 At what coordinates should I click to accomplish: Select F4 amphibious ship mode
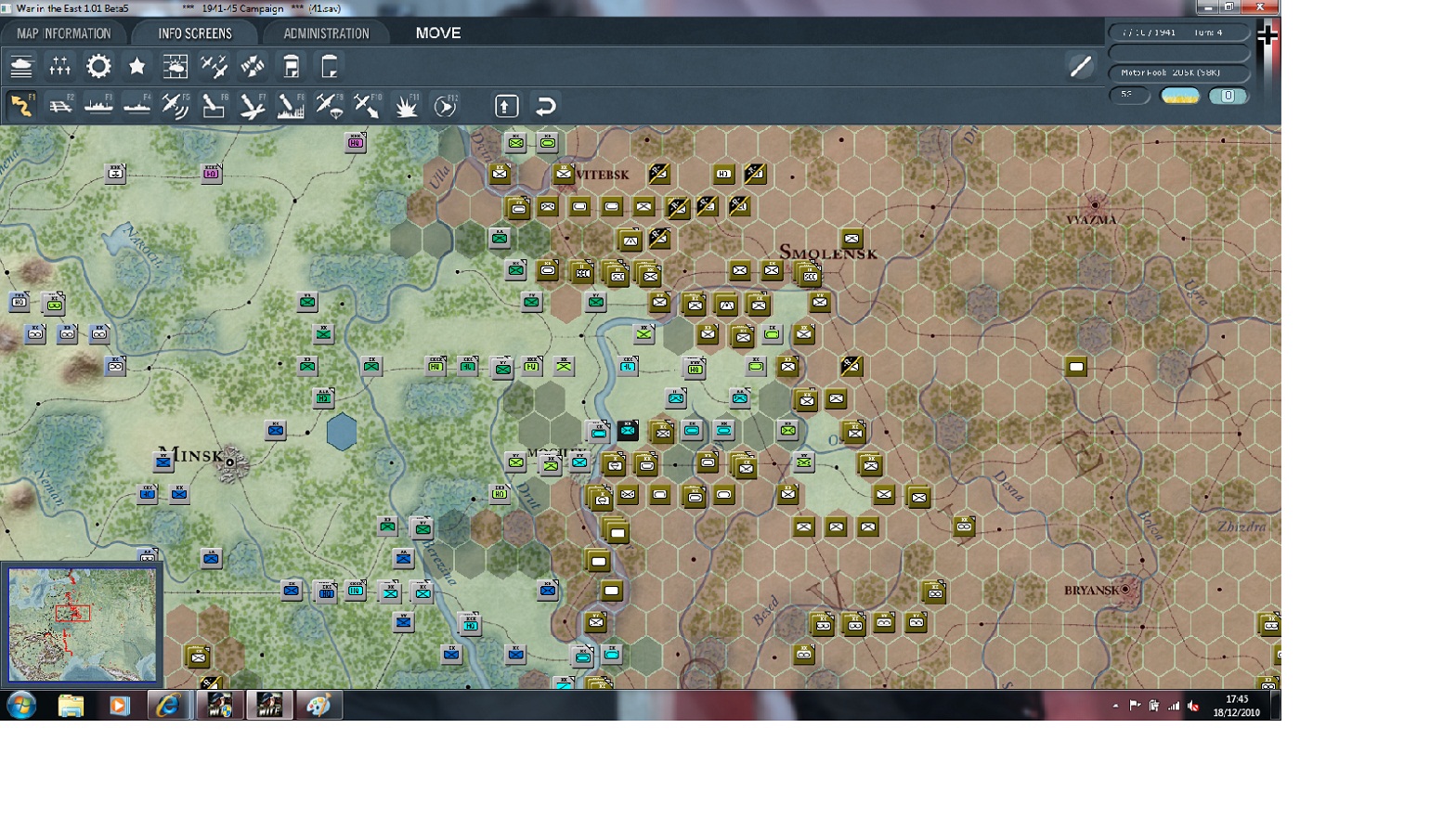pyautogui.click(x=137, y=106)
